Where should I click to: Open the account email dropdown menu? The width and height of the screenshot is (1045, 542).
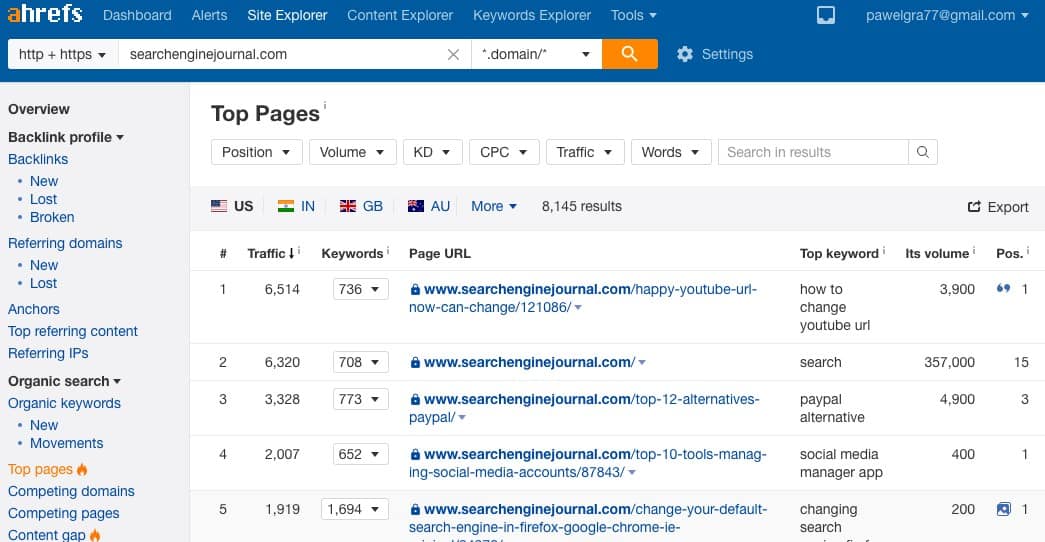click(x=946, y=15)
